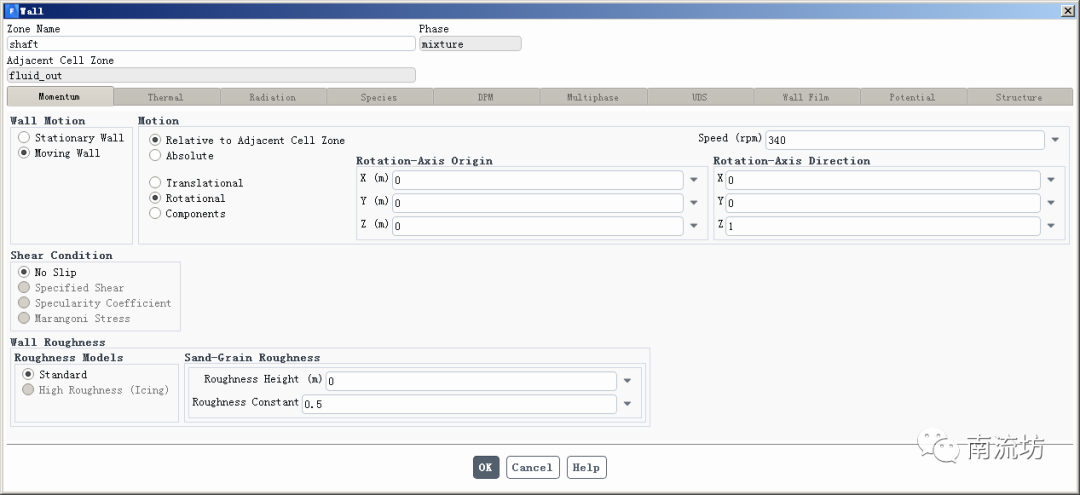The width and height of the screenshot is (1080, 495).
Task: Switch to the Multiphase tab
Action: pos(593,97)
